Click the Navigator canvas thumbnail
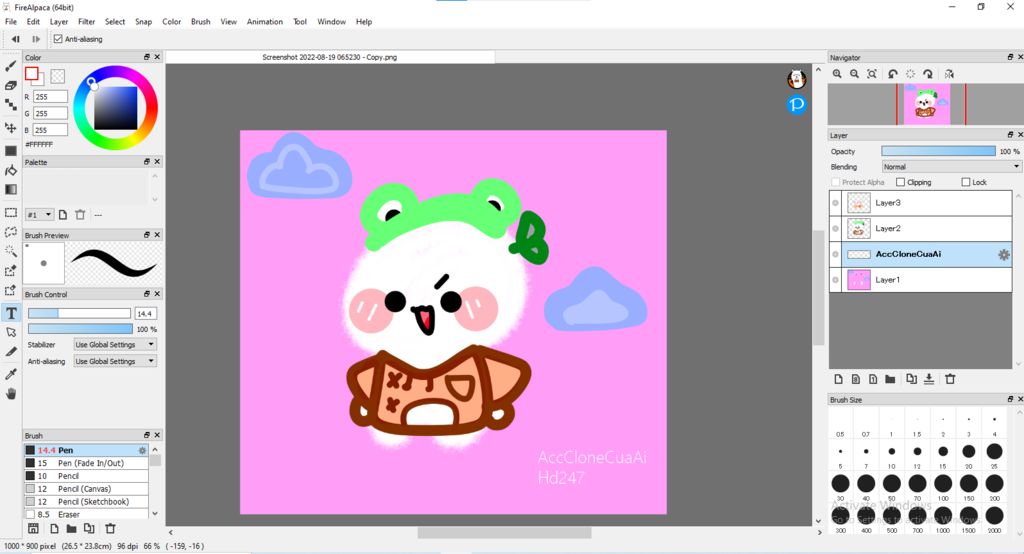1024x554 pixels. 927,105
